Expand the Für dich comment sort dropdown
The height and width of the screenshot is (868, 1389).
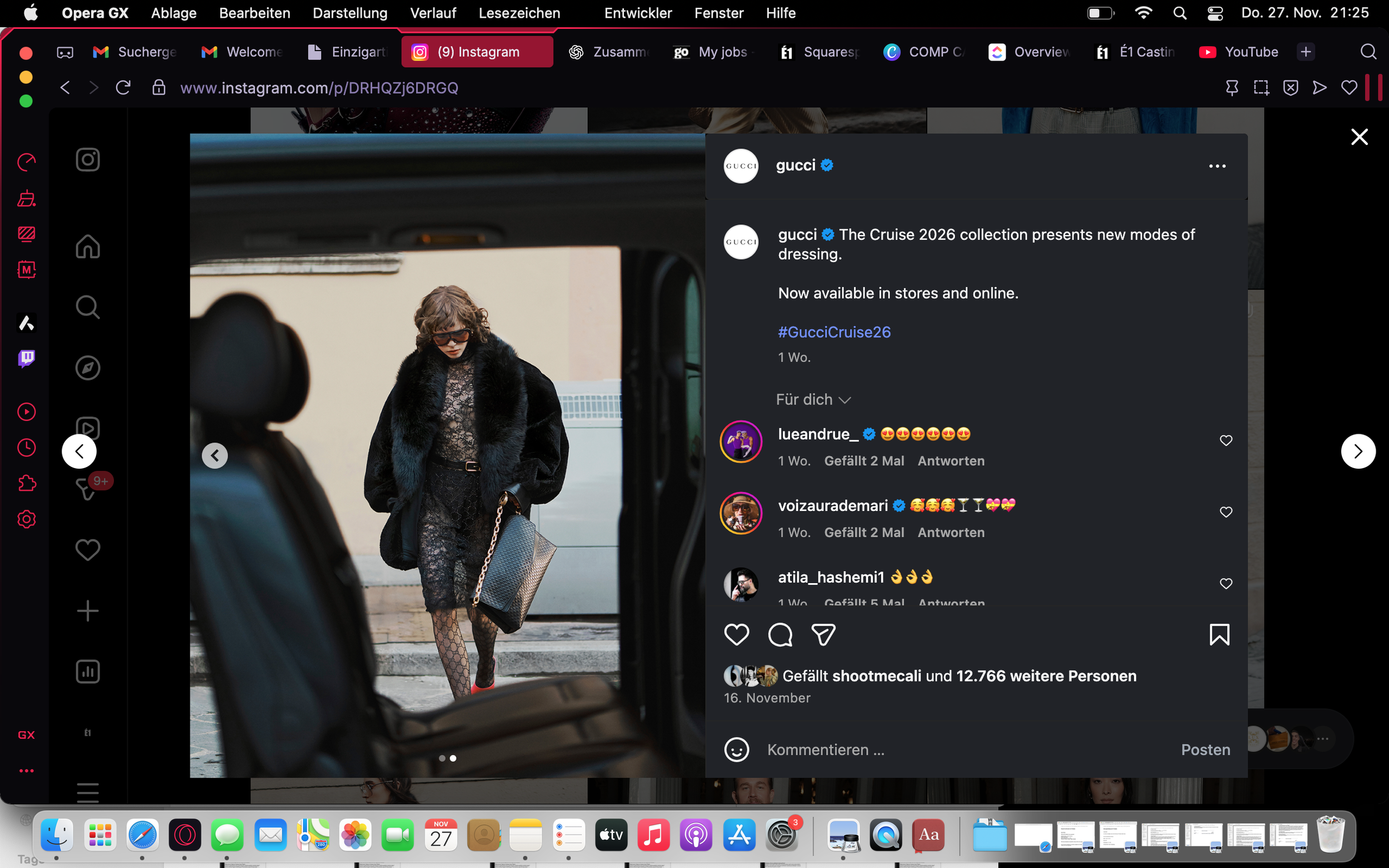point(812,399)
